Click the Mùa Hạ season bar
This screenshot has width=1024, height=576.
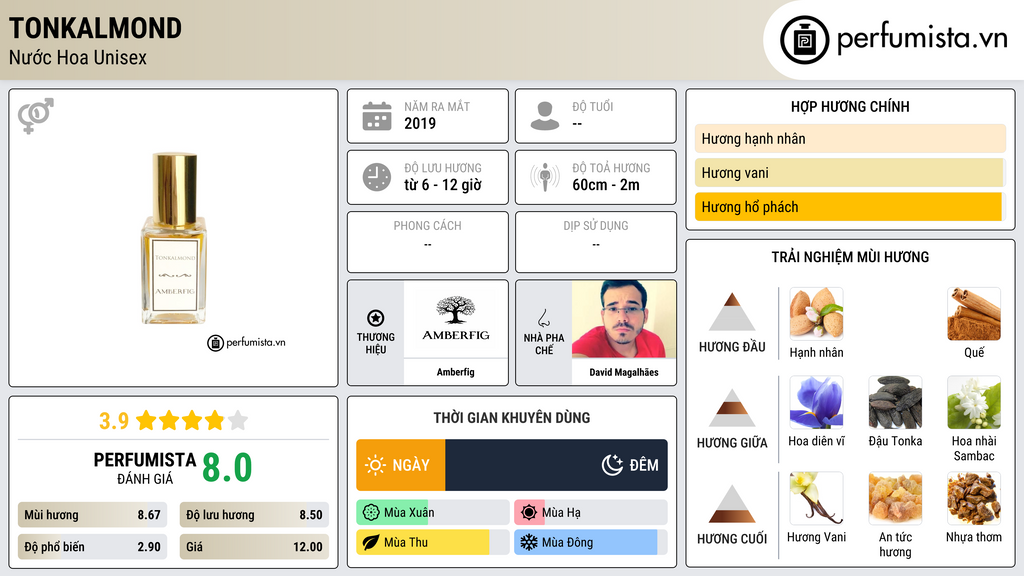click(x=591, y=512)
